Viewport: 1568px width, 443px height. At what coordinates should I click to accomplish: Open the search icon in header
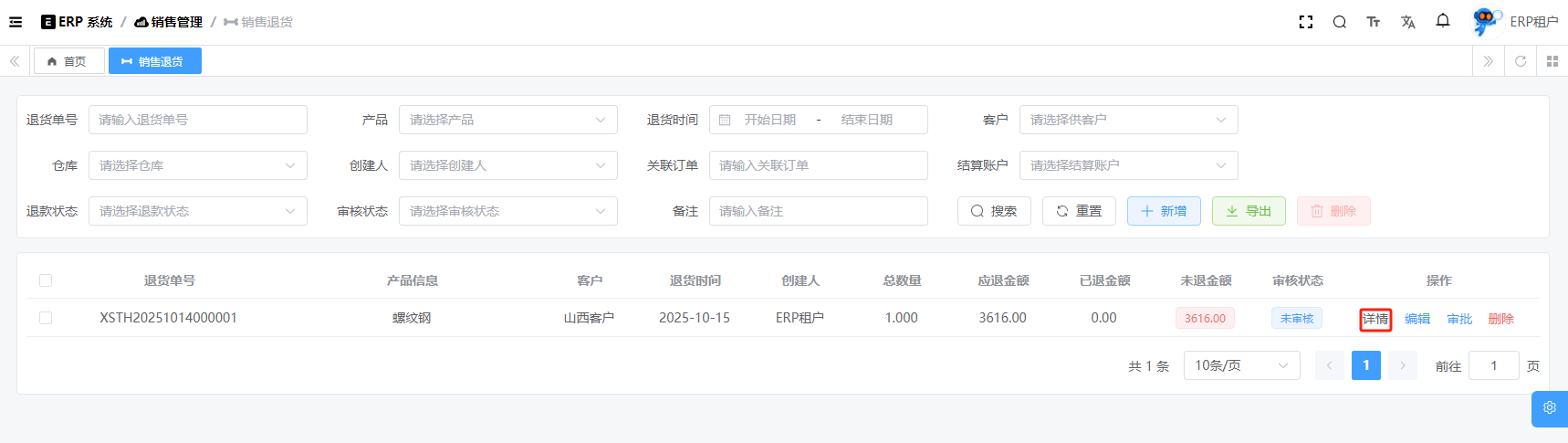point(1339,22)
